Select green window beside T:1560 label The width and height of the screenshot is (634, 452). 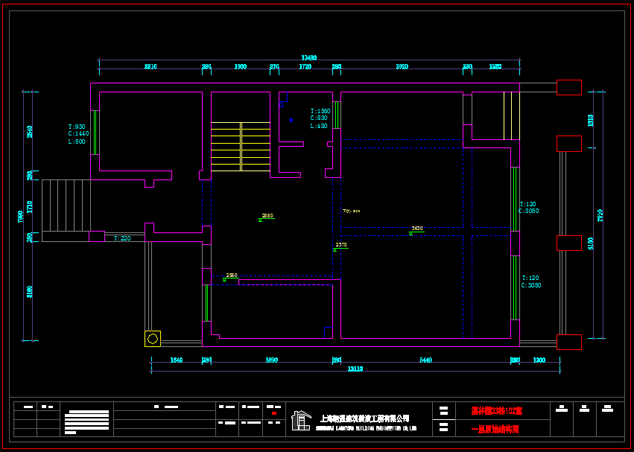pyautogui.click(x=336, y=115)
